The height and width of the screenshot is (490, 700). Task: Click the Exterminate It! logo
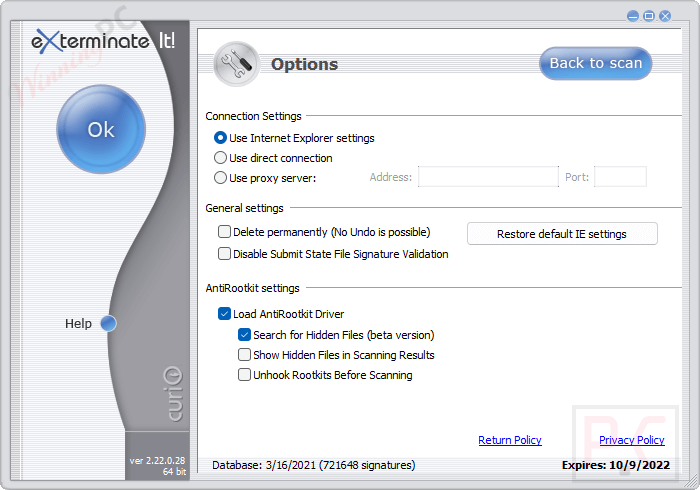tap(103, 42)
